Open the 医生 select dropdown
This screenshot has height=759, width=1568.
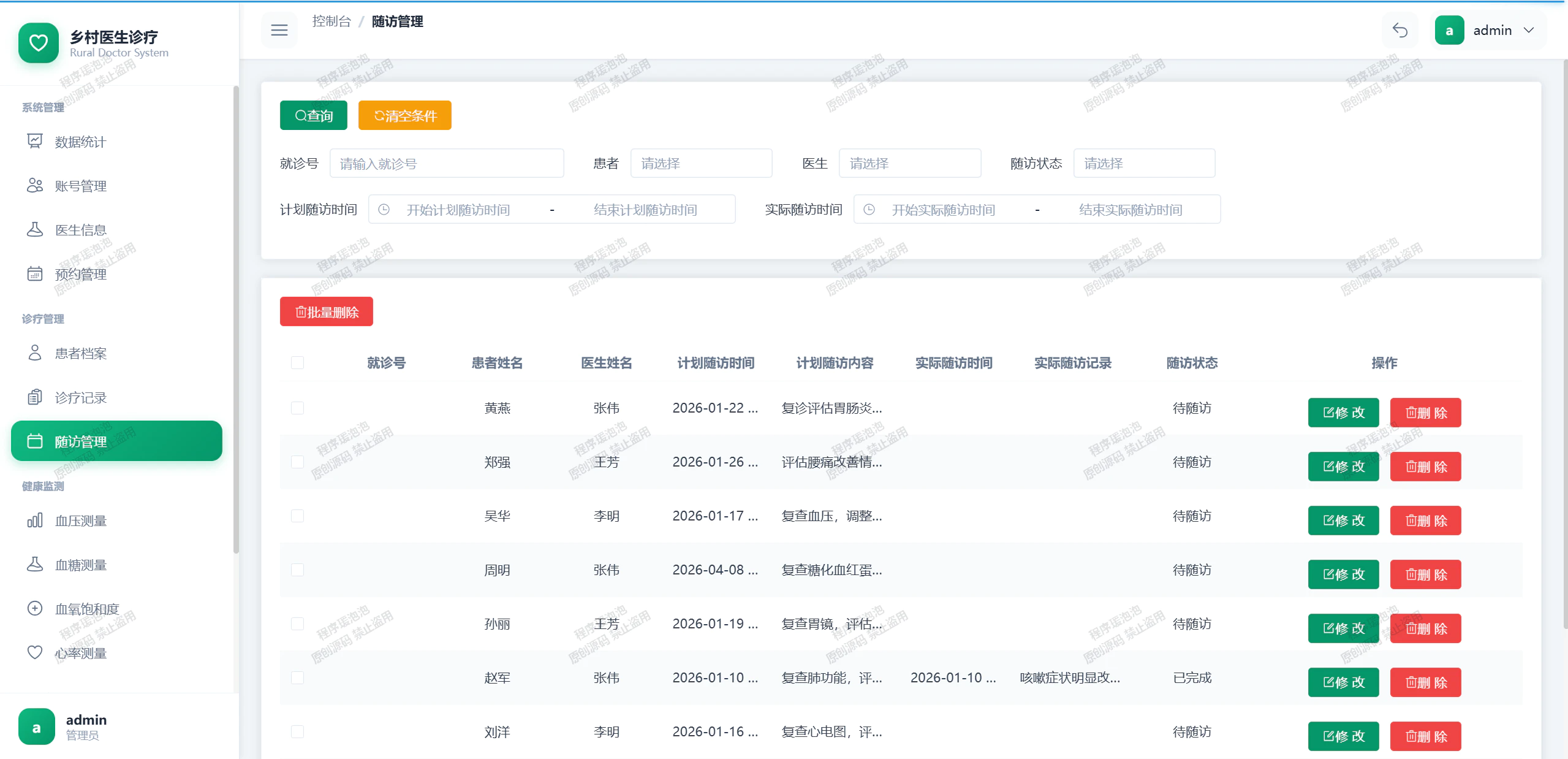(910, 163)
